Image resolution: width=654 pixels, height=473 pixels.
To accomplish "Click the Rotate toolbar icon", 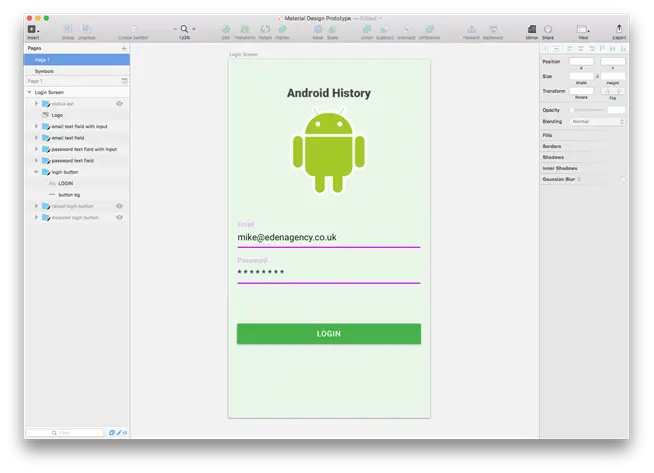I will click(x=265, y=29).
